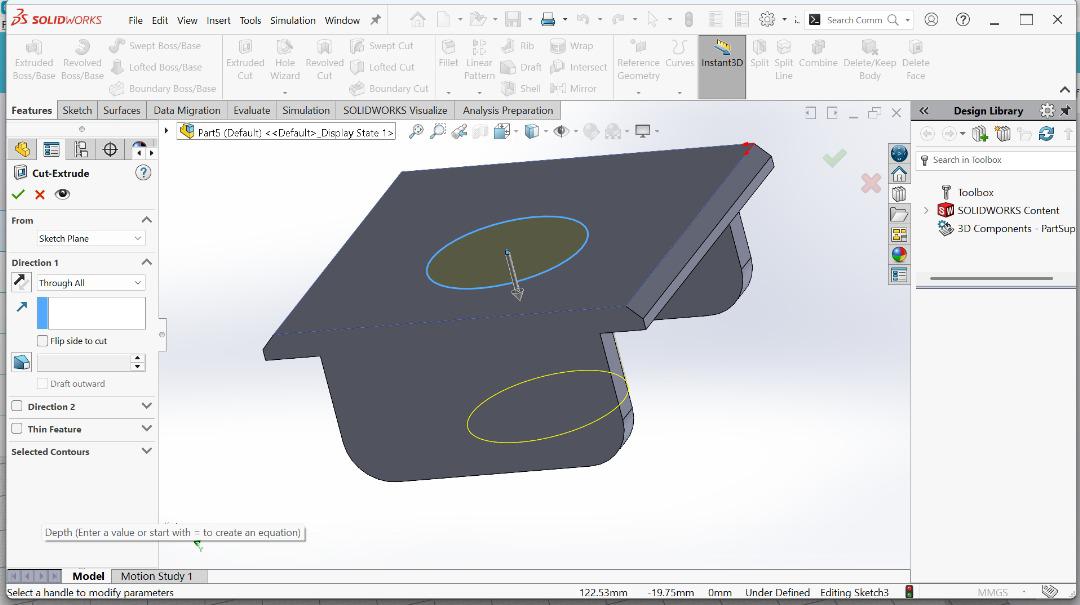This screenshot has height=605, width=1080.
Task: Collapse the Direction 1 section
Action: [x=146, y=262]
